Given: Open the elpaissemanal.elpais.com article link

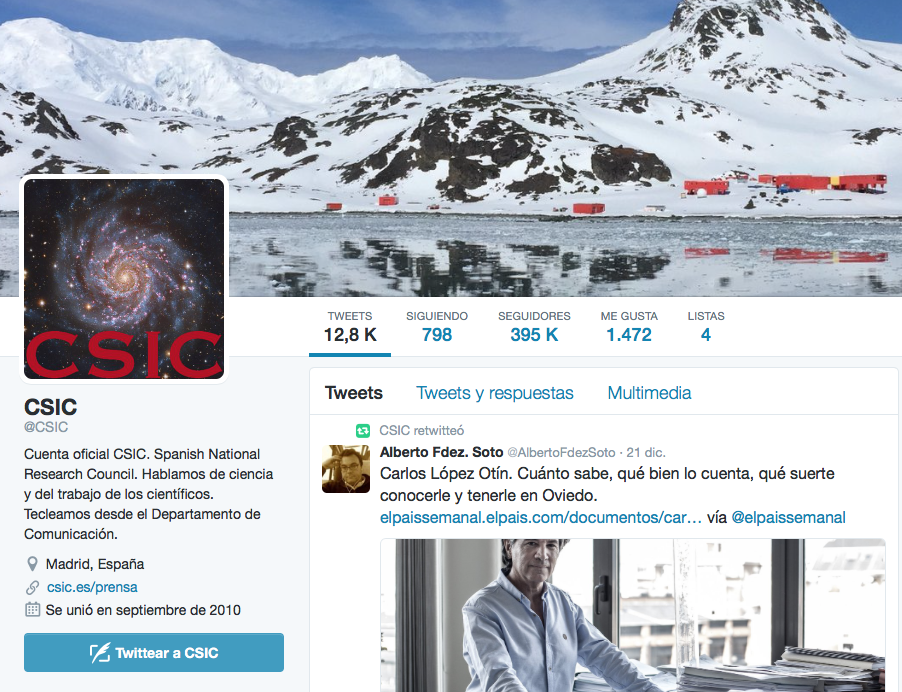Looking at the screenshot, I should pos(541,518).
